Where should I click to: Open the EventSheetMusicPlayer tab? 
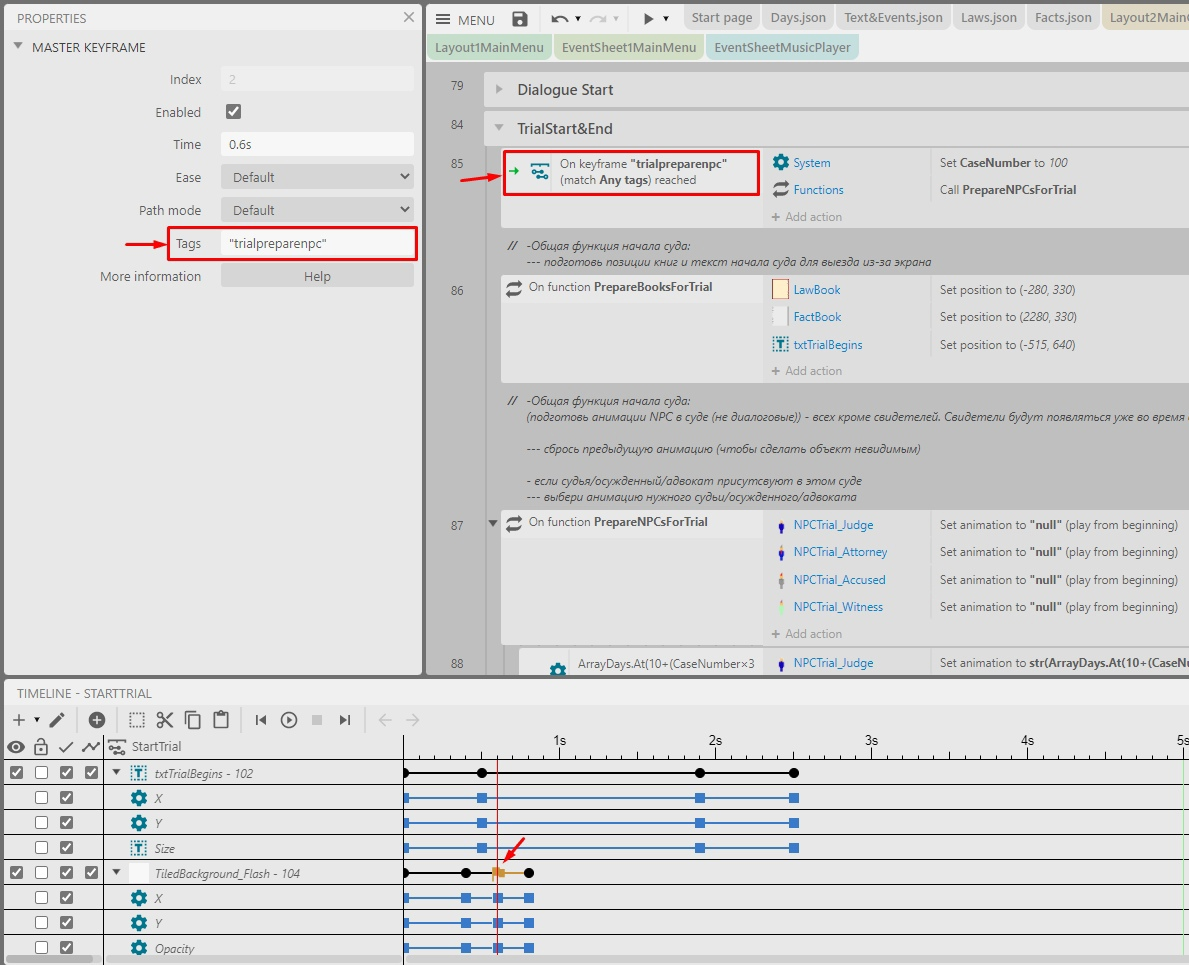pyautogui.click(x=782, y=47)
